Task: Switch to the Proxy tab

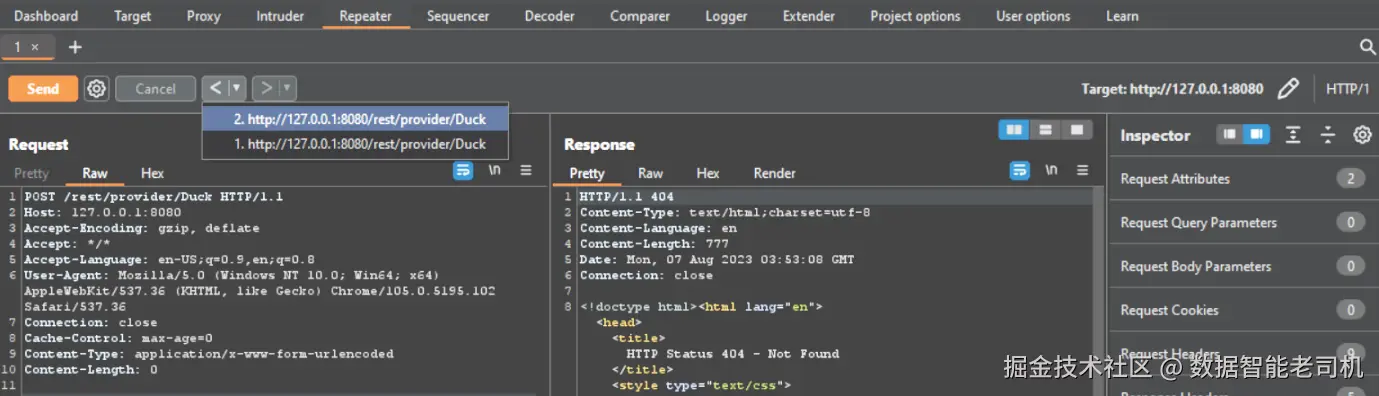Action: (204, 16)
